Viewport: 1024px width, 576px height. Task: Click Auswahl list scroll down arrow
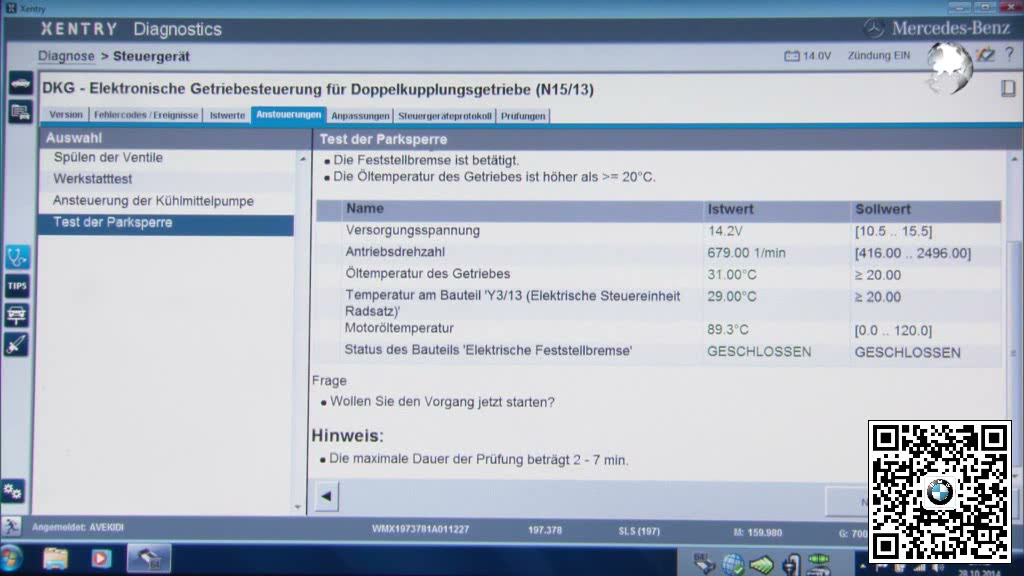click(x=298, y=507)
